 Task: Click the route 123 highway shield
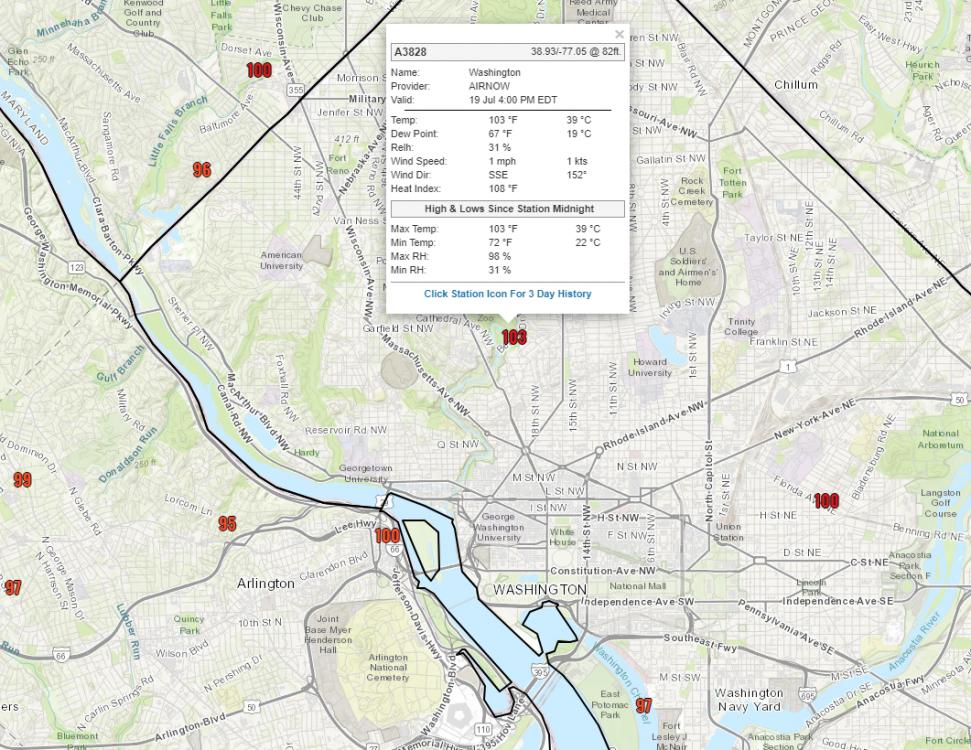[77, 267]
